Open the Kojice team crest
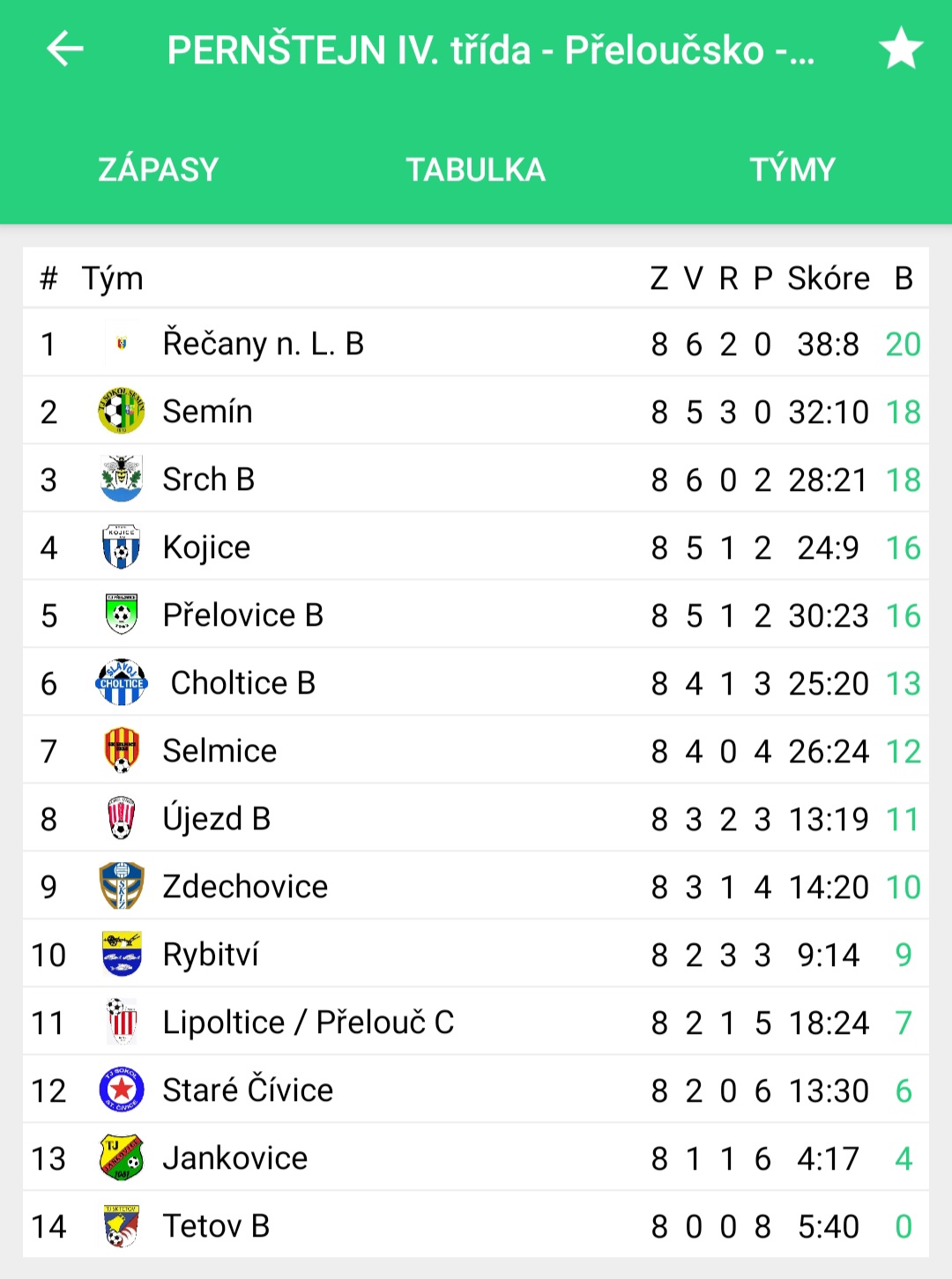Image resolution: width=952 pixels, height=1279 pixels. [x=122, y=547]
